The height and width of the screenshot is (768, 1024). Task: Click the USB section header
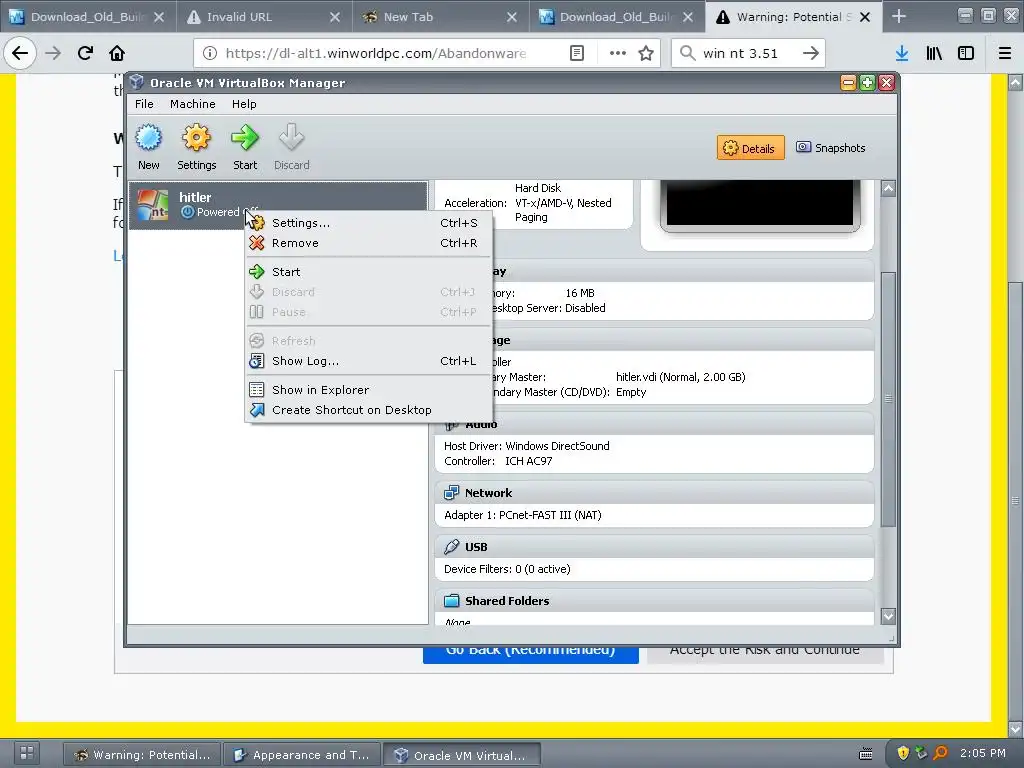pos(654,547)
